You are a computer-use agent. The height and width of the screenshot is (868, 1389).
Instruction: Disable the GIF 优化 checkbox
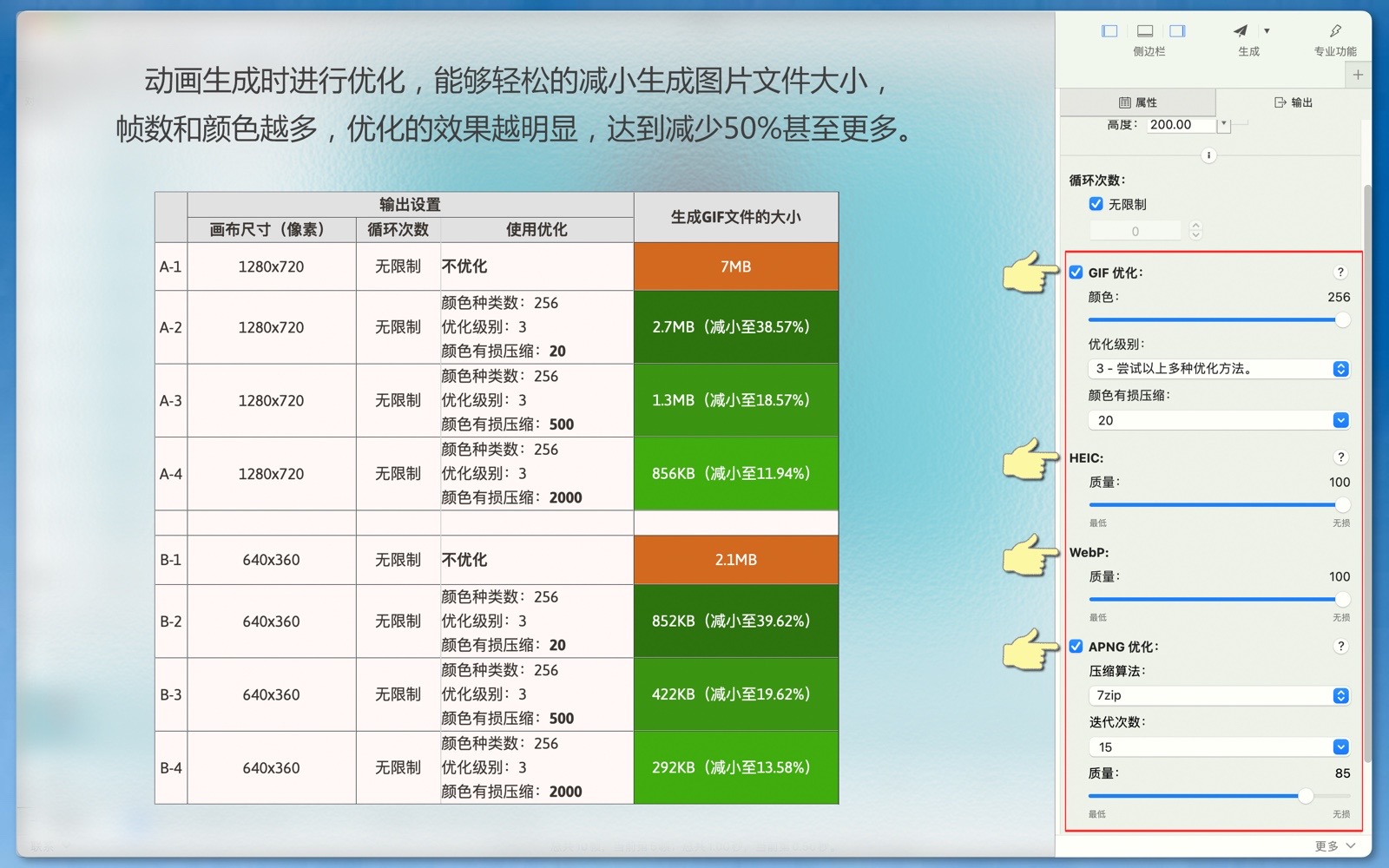(1076, 273)
